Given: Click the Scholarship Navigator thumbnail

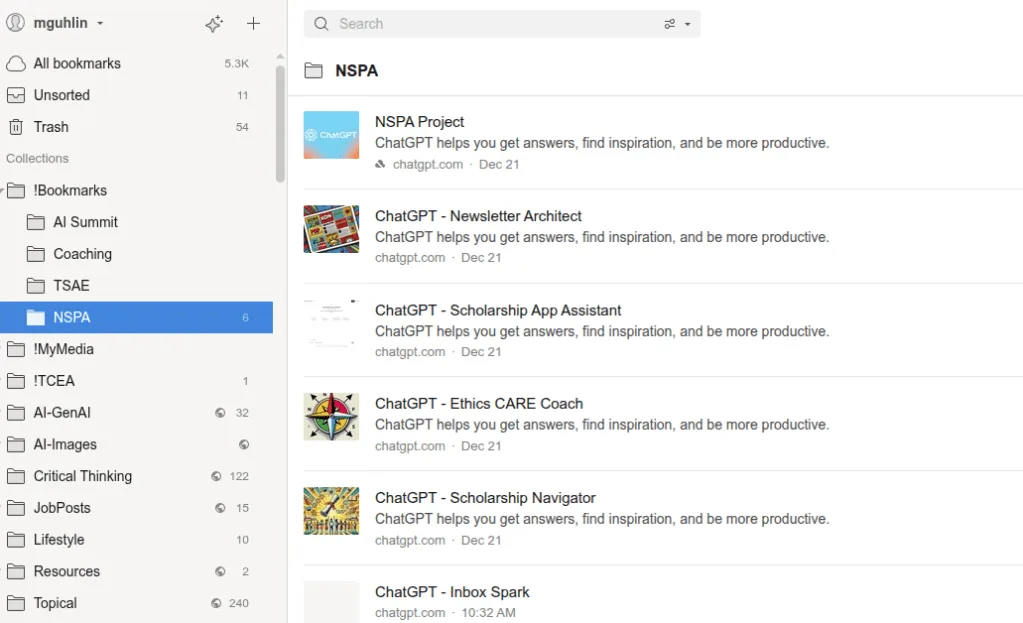Looking at the screenshot, I should click(331, 511).
